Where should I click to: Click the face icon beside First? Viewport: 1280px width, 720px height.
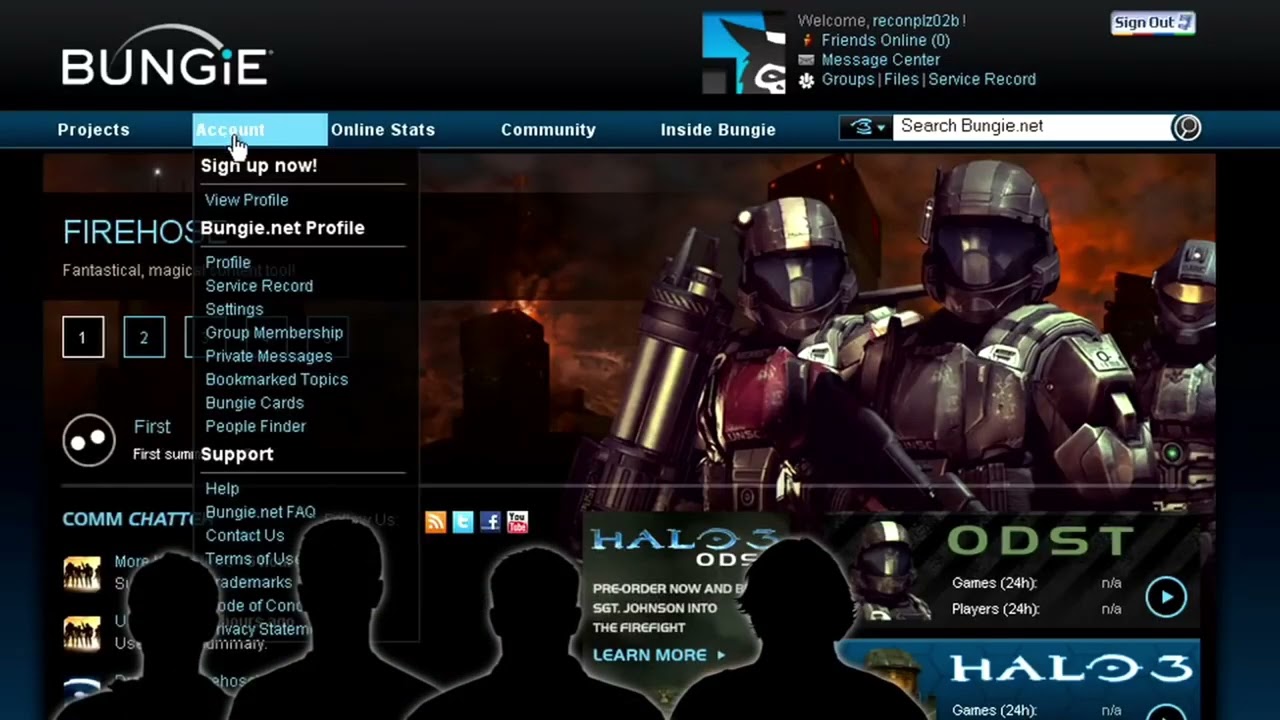[89, 440]
